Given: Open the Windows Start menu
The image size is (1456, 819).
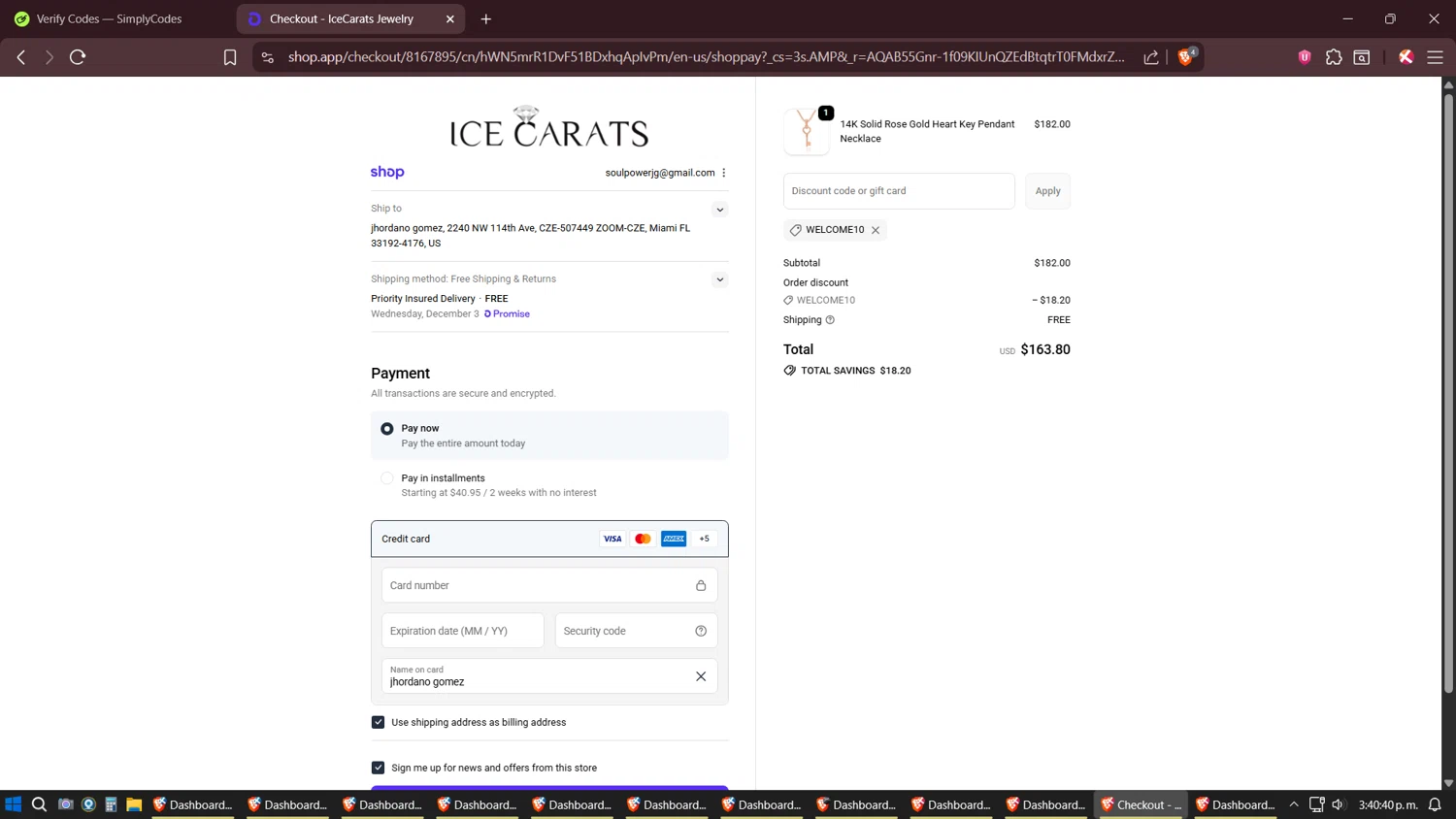Looking at the screenshot, I should [x=14, y=804].
